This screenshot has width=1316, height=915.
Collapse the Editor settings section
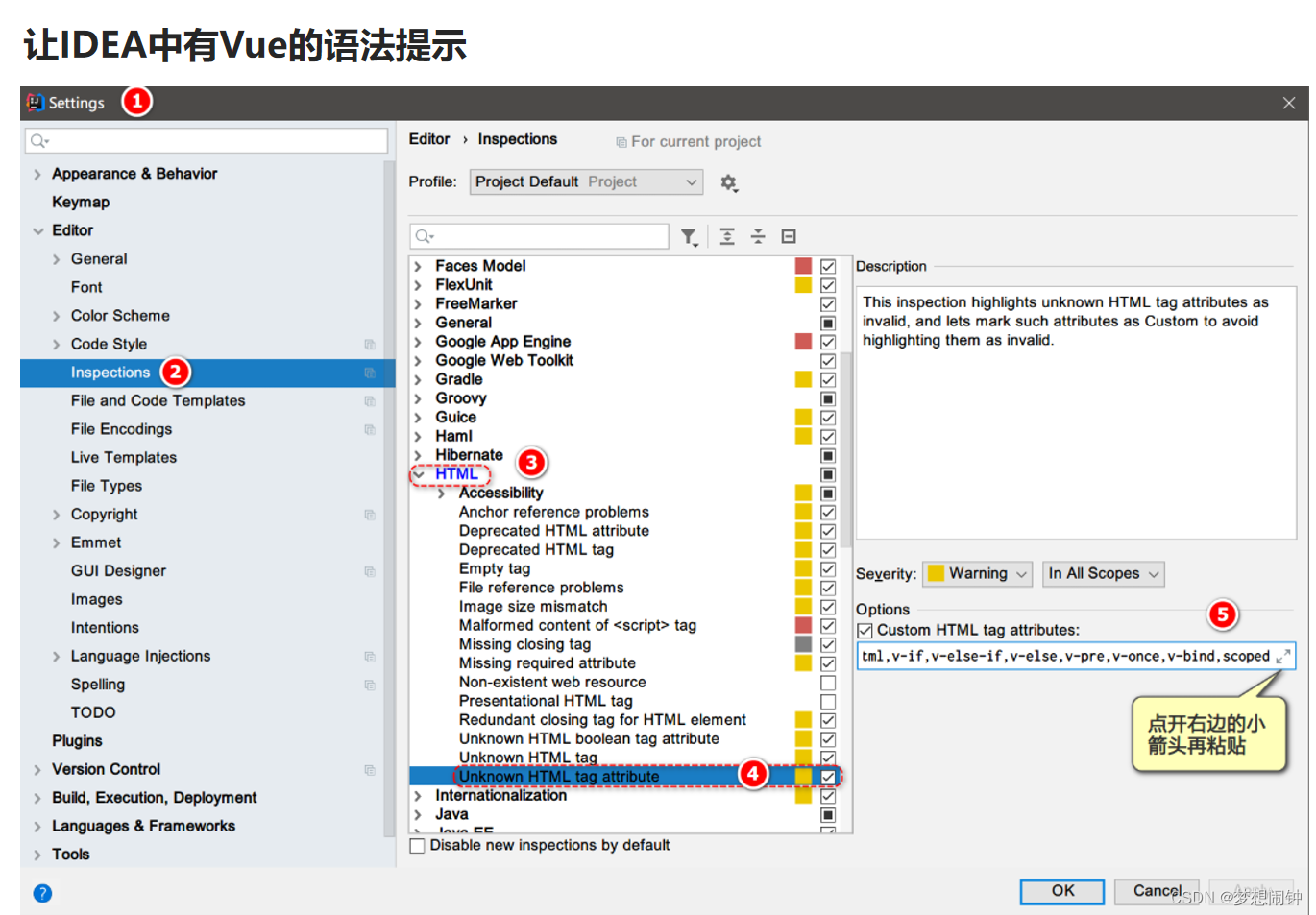[x=37, y=231]
